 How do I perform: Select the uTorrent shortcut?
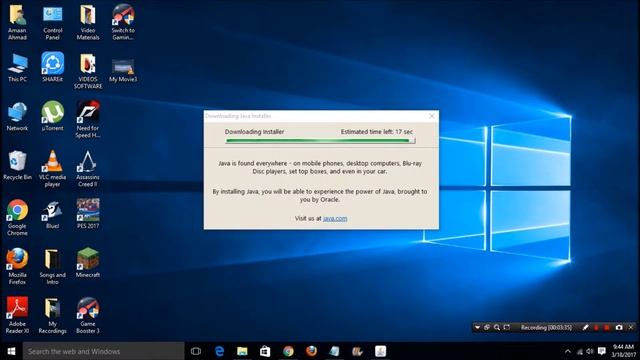(x=53, y=117)
